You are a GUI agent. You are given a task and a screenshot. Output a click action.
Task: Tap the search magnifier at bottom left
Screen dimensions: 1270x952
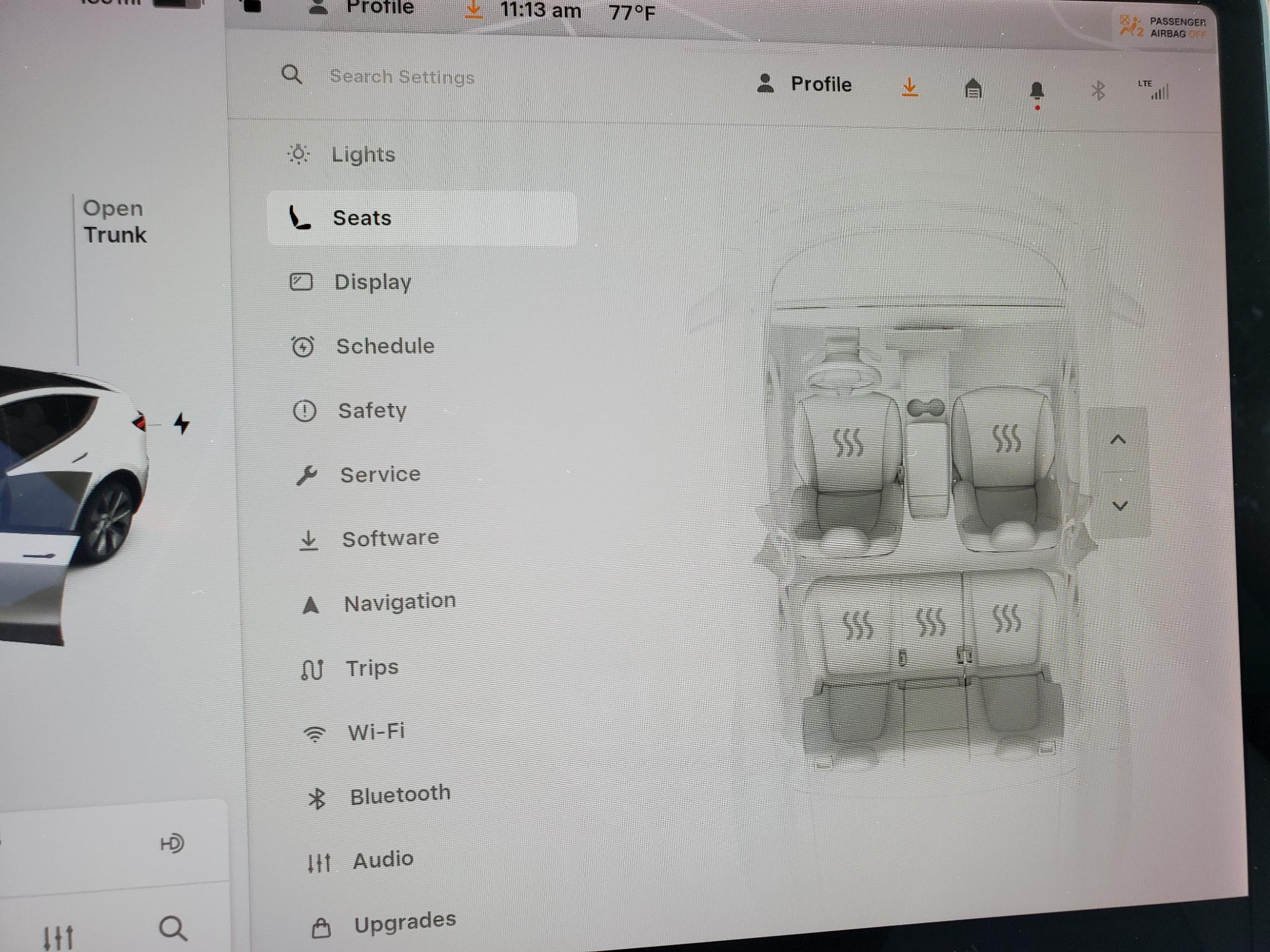point(172,928)
